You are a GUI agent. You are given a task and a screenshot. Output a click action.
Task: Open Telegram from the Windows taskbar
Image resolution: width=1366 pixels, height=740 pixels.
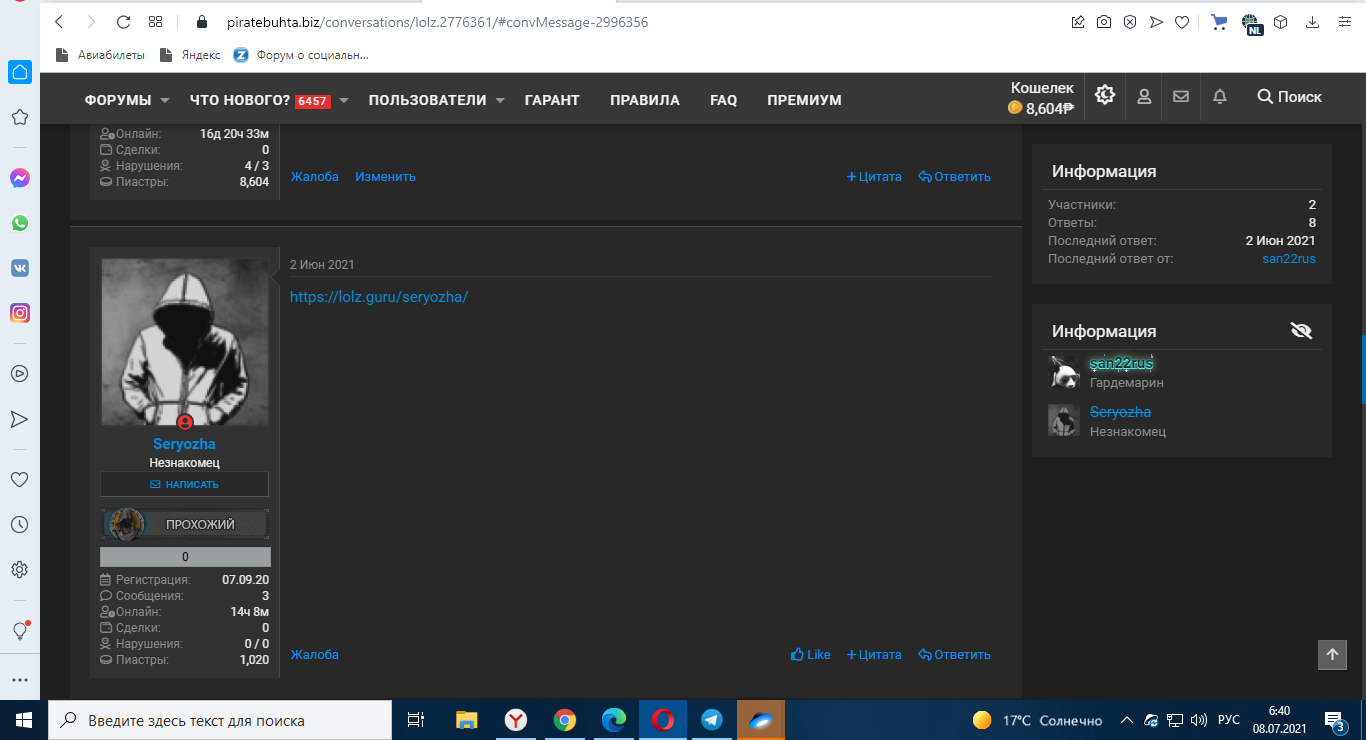pyautogui.click(x=712, y=720)
